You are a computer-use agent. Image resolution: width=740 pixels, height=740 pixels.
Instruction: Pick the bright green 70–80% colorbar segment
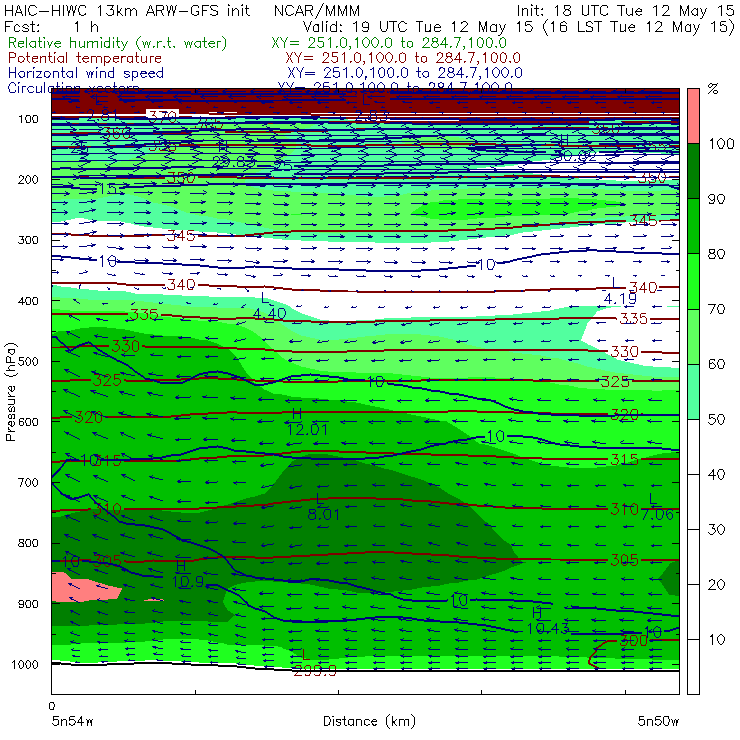click(x=693, y=281)
